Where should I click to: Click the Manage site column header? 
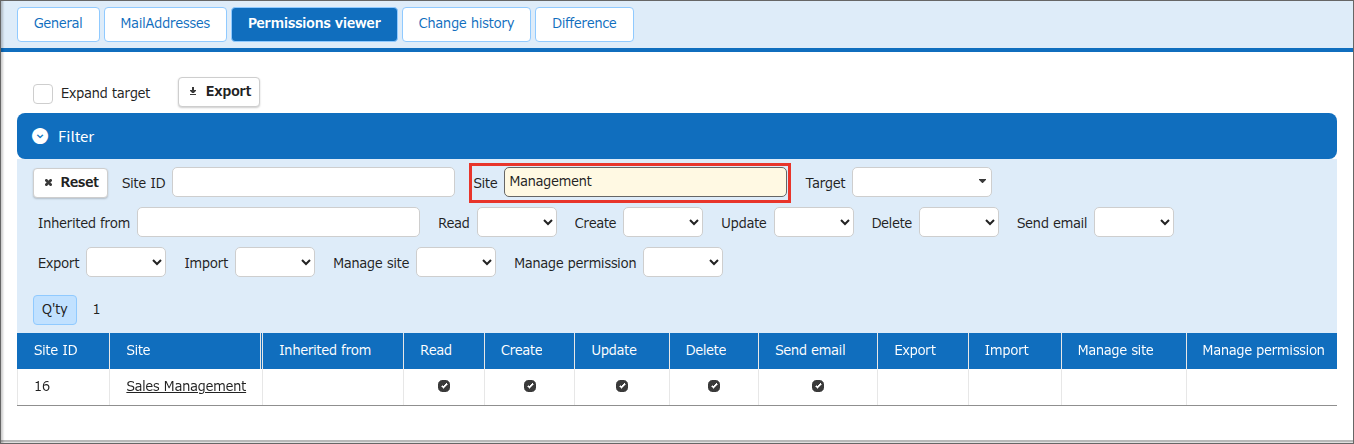pyautogui.click(x=1124, y=351)
